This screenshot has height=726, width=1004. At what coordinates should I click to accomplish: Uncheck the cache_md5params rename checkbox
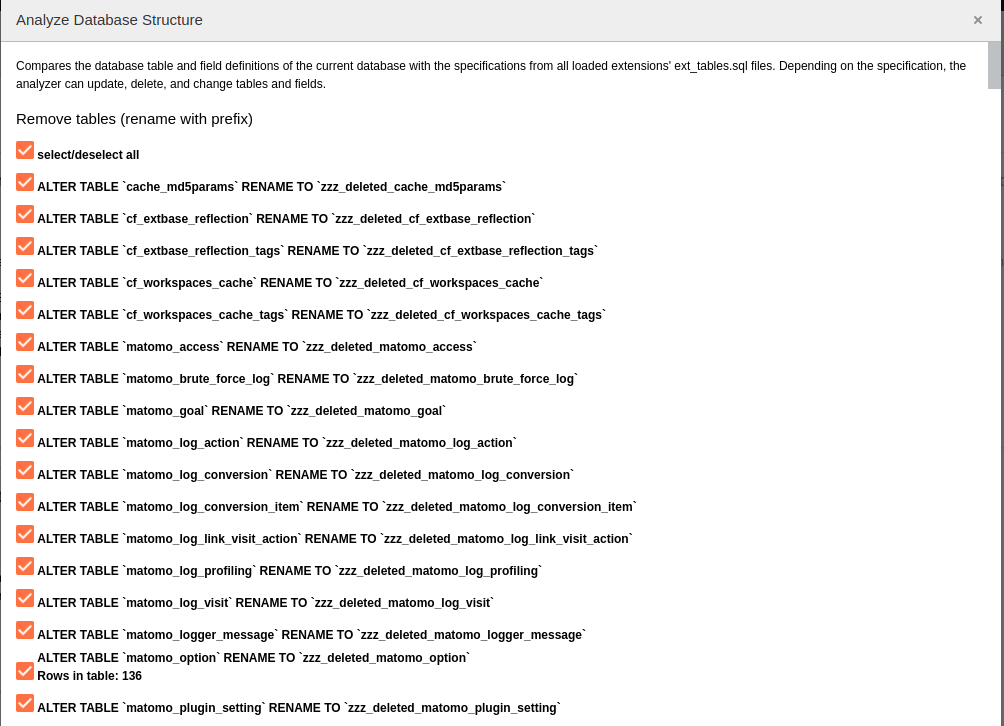[25, 182]
